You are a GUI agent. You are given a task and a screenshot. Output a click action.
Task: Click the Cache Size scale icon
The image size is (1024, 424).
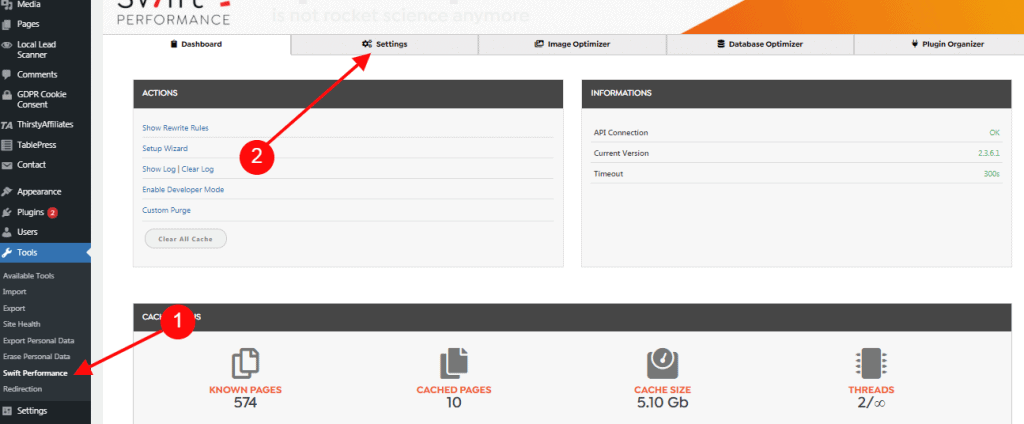(x=662, y=363)
